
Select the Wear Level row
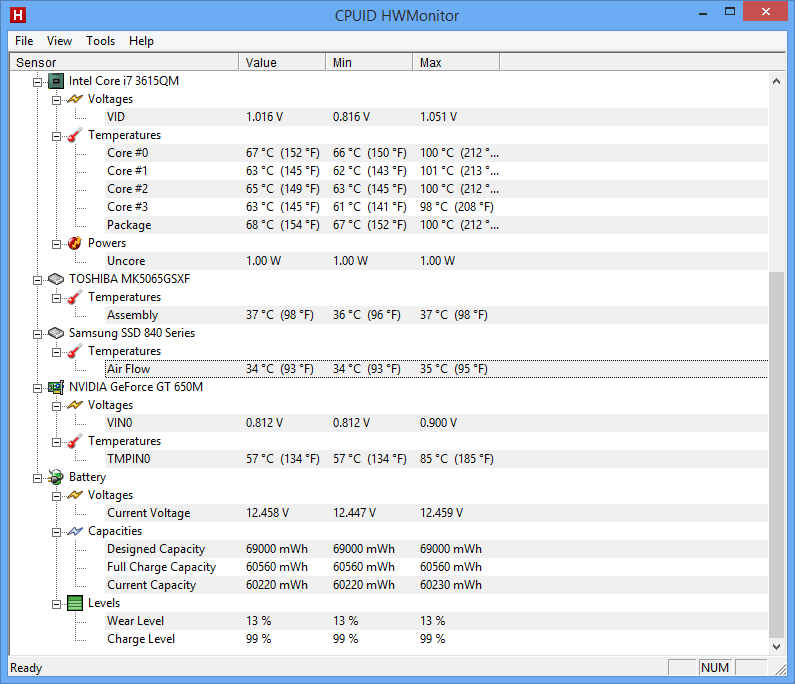(x=436, y=621)
